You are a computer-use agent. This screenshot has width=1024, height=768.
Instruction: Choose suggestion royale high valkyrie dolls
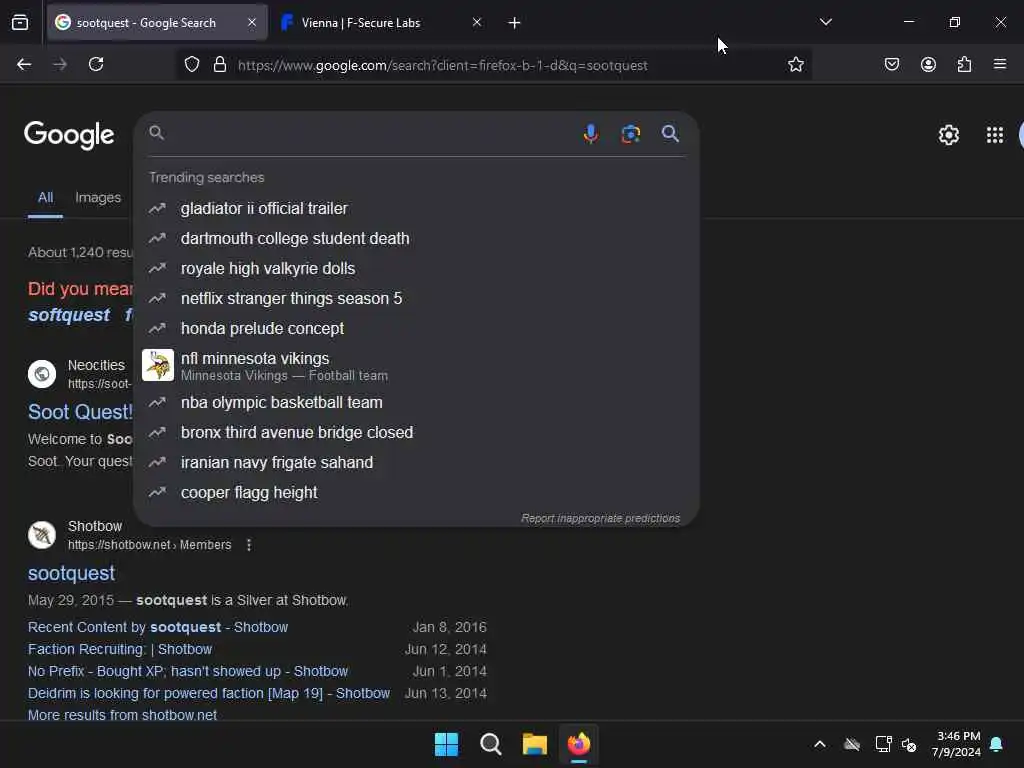[415, 268]
